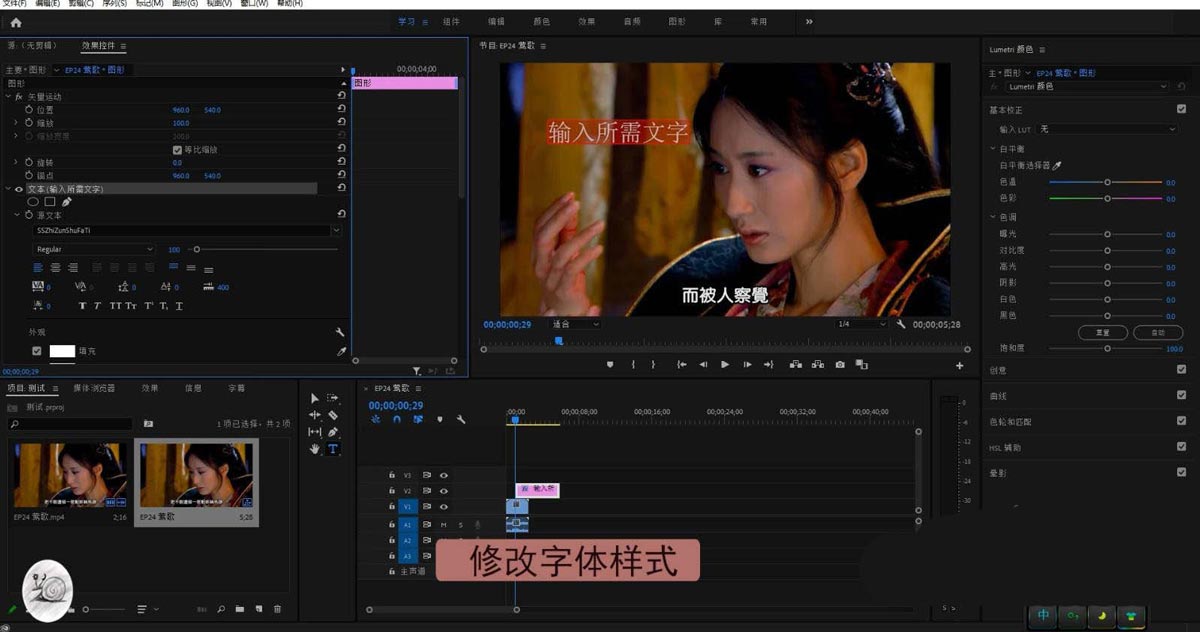Viewport: 1200px width, 632px height.
Task: Select the Pen tool in timeline toolbox
Action: pyautogui.click(x=333, y=432)
